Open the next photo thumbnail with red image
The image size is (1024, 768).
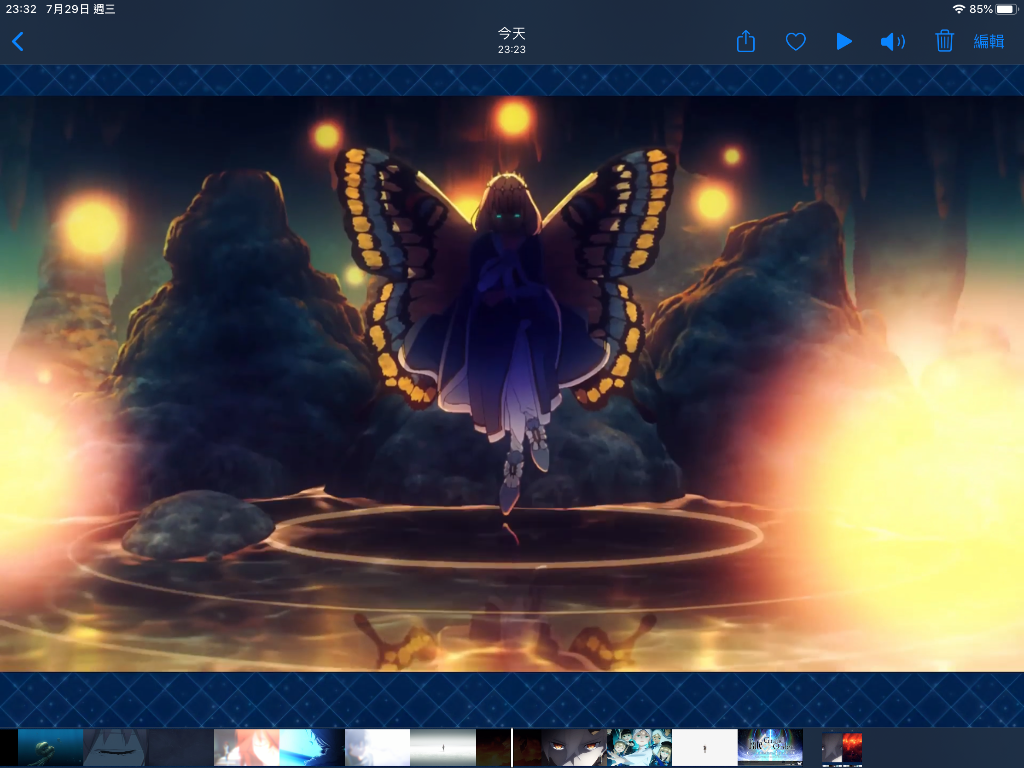(842, 749)
